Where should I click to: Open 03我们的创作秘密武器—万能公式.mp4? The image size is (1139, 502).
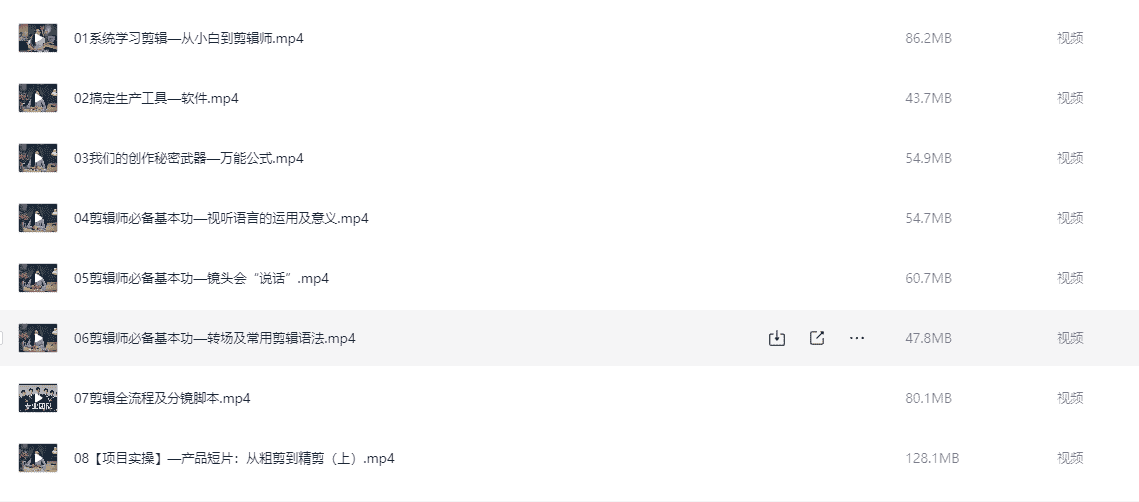[x=189, y=158]
